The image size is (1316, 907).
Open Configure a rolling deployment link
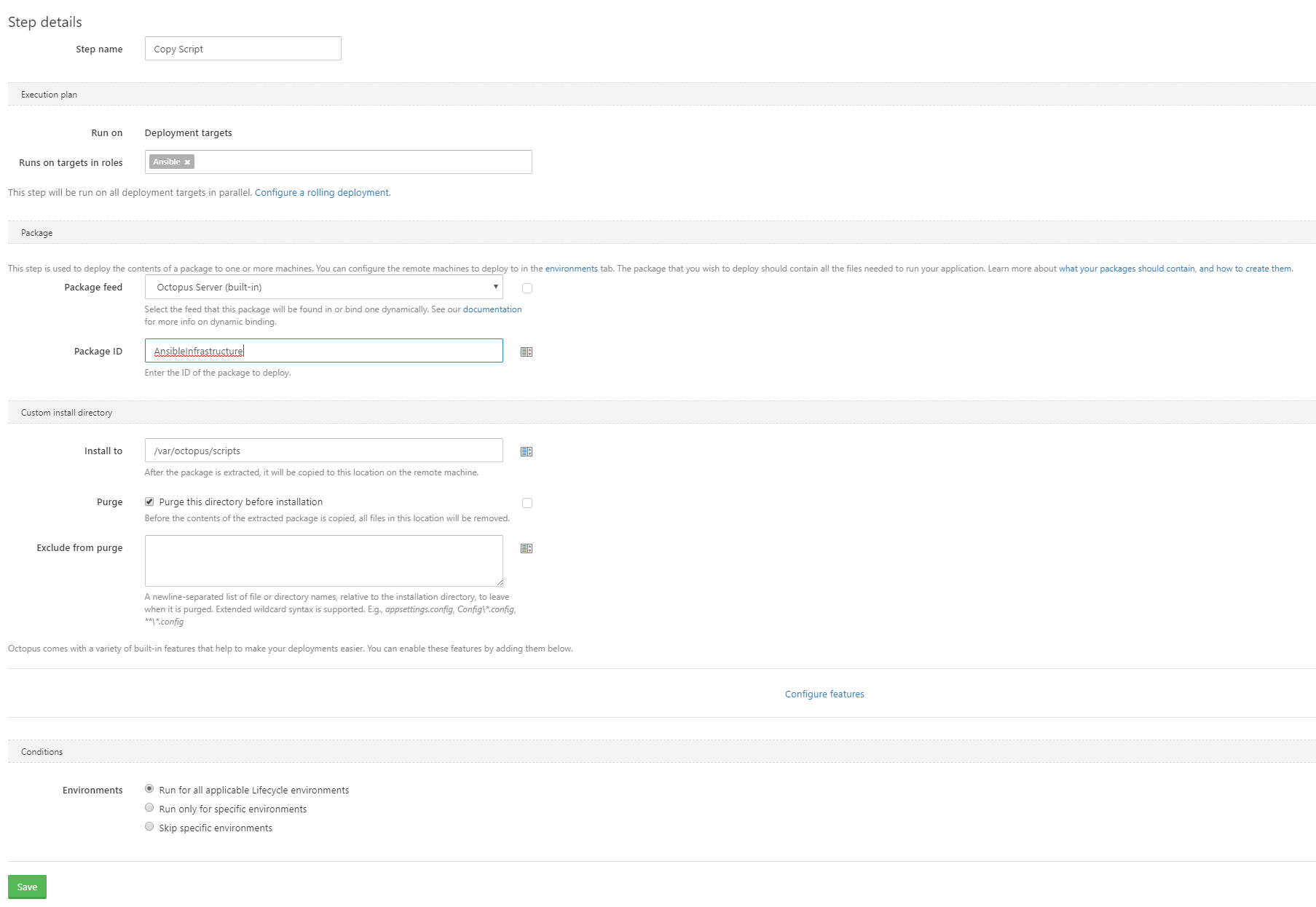321,192
